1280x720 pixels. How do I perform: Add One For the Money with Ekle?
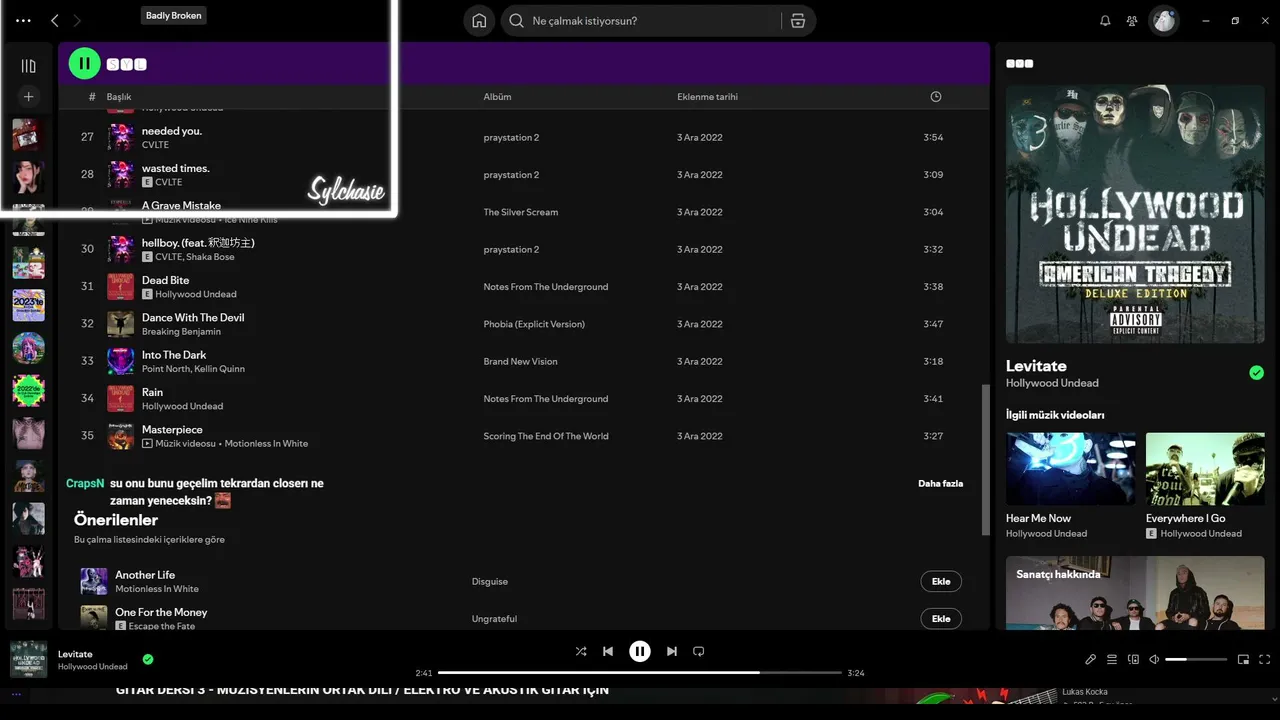941,618
